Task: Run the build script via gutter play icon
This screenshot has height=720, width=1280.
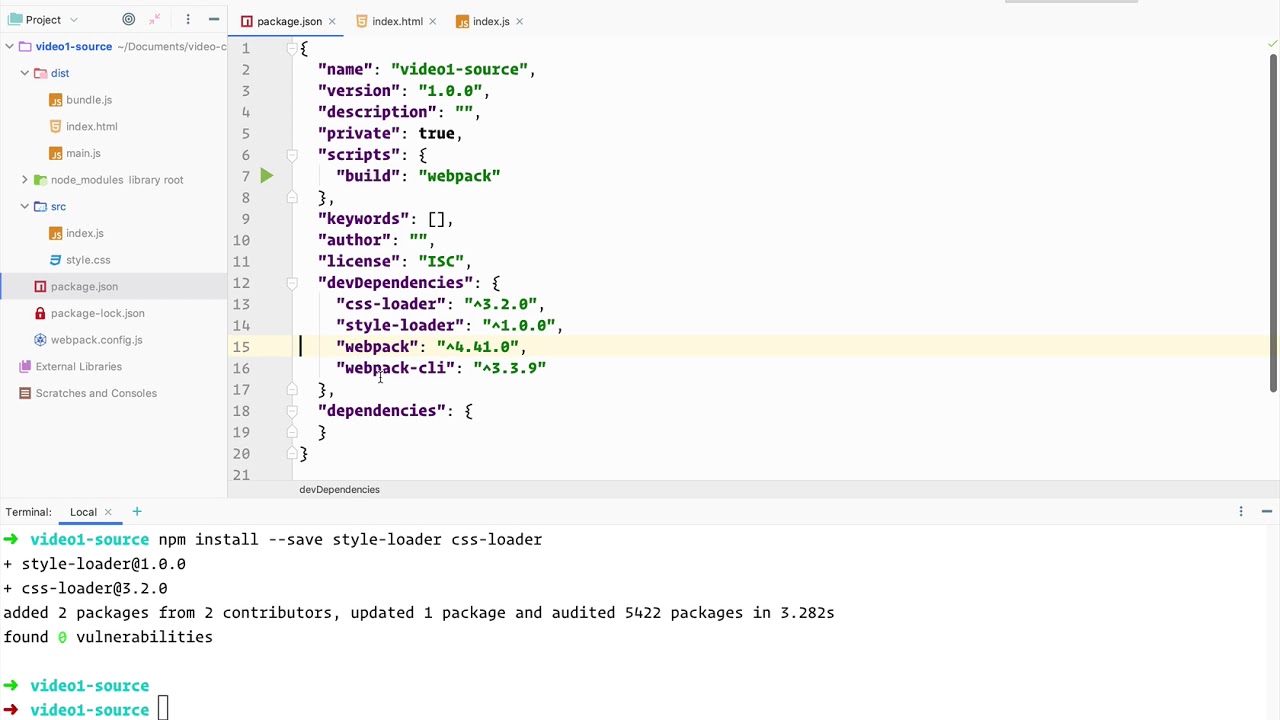Action: coord(266,176)
